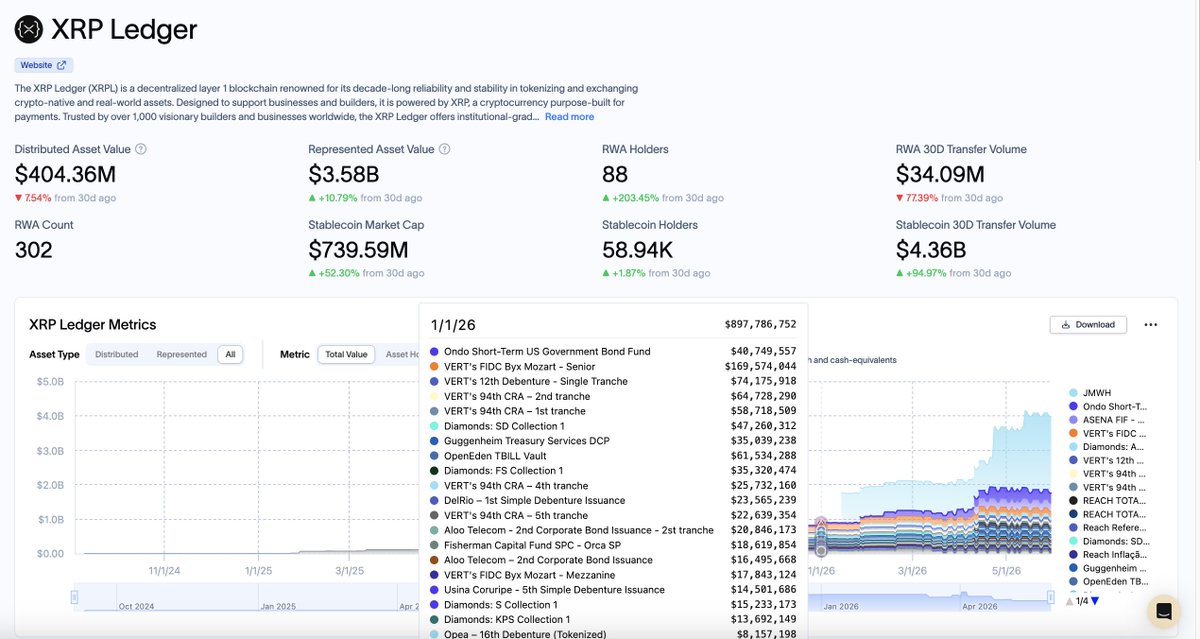Toggle Reach Inflaçã... series in legend
Viewport: 1200px width, 639px height.
pos(1108,555)
